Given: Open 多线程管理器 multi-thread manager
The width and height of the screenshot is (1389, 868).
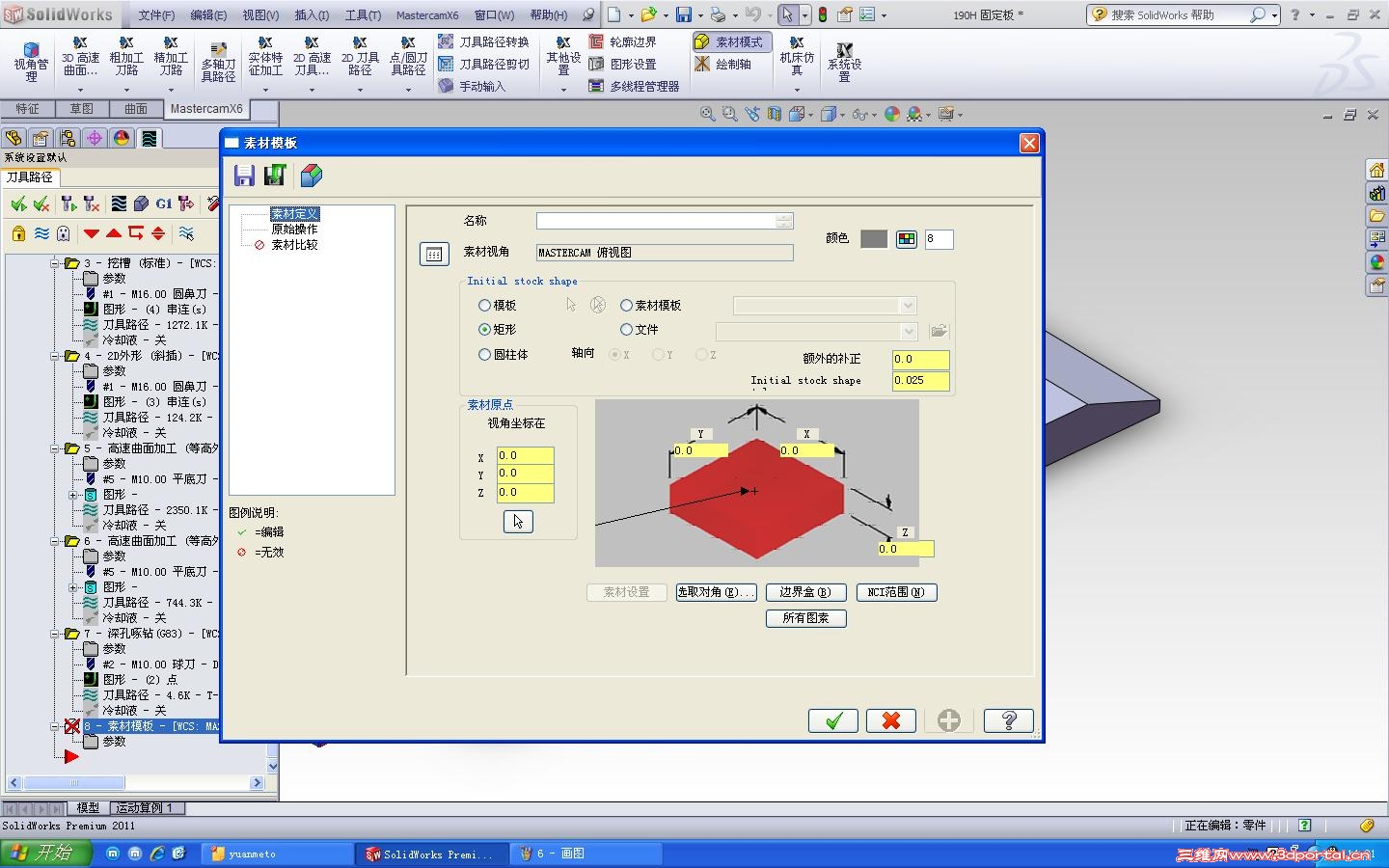Looking at the screenshot, I should click(x=634, y=86).
